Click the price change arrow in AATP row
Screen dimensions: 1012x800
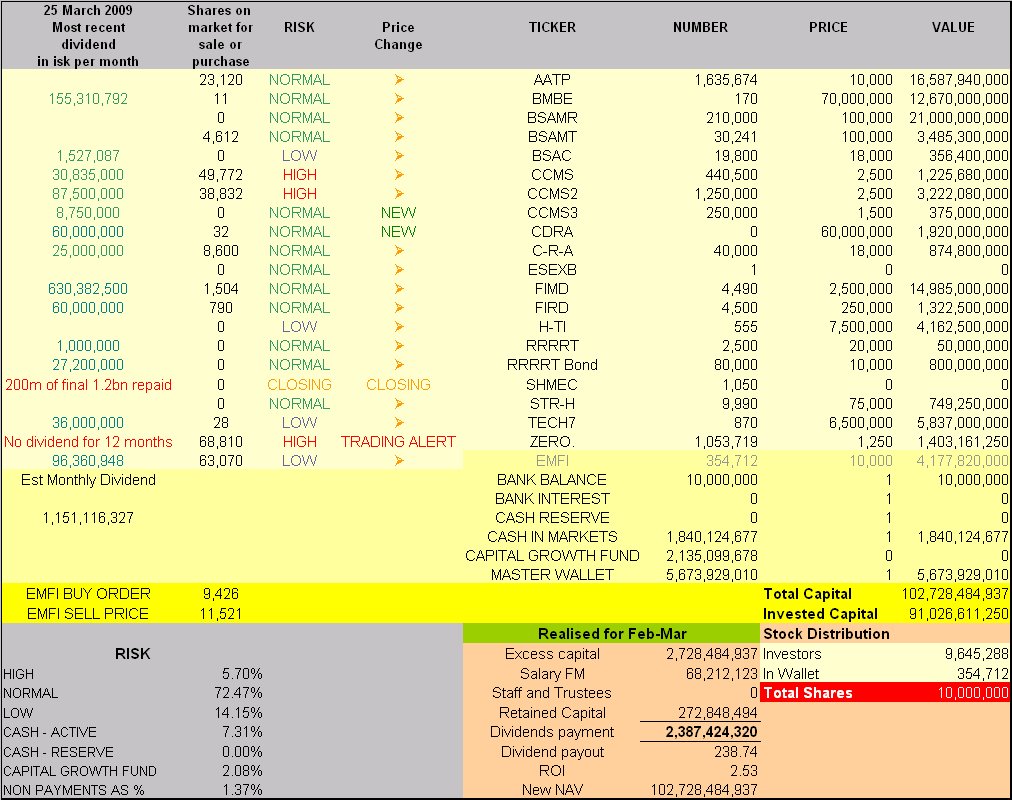[x=399, y=79]
